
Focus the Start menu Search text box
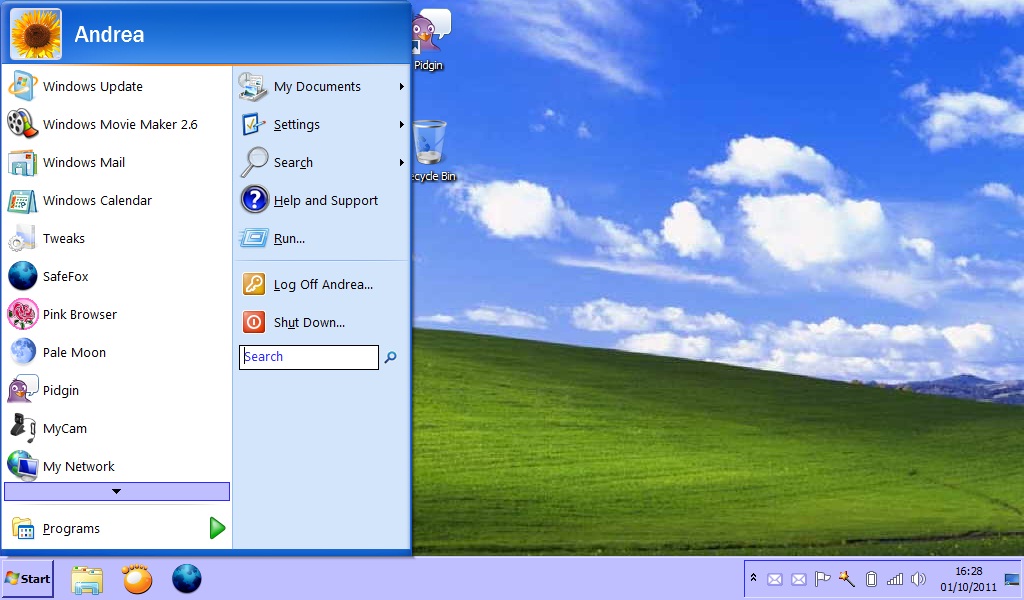[309, 357]
